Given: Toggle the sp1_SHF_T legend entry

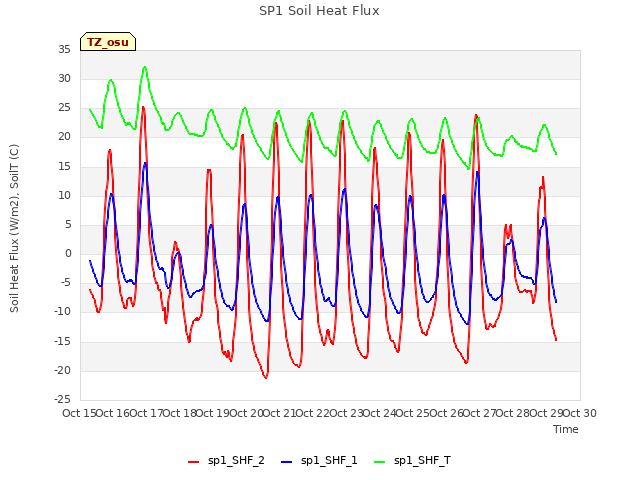Looking at the screenshot, I should (x=412, y=461).
